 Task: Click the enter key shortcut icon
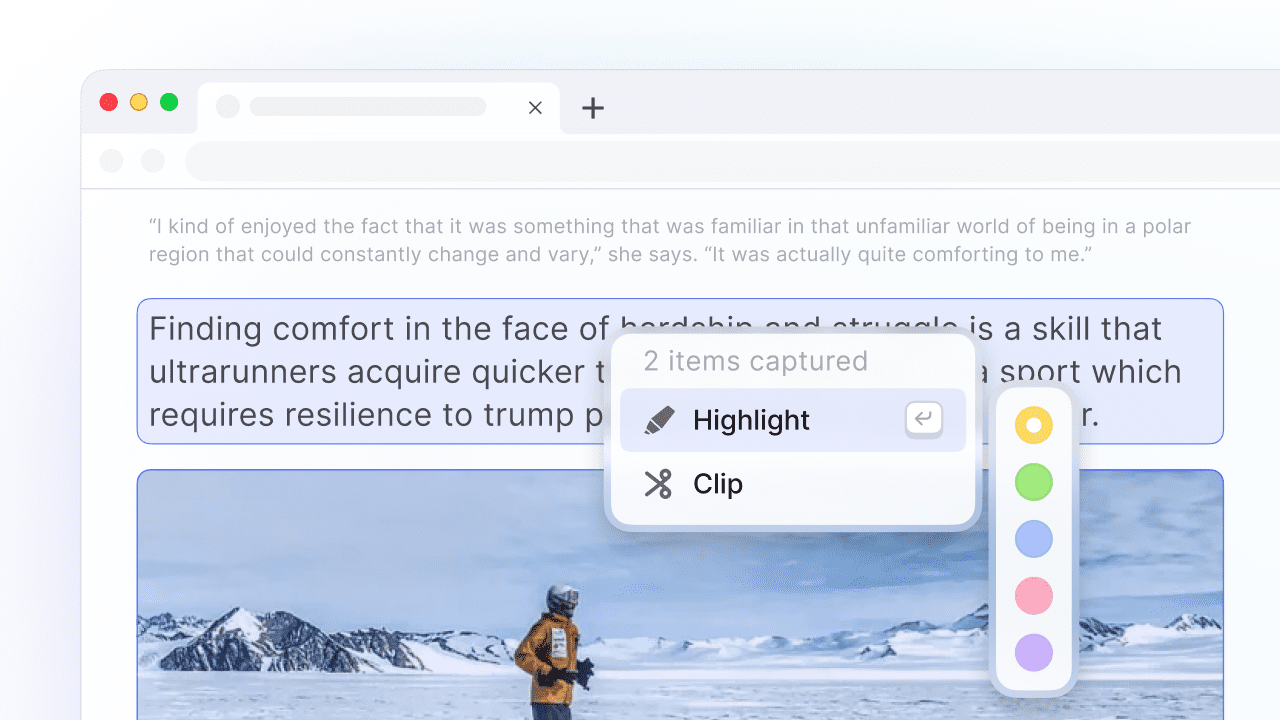pos(924,419)
